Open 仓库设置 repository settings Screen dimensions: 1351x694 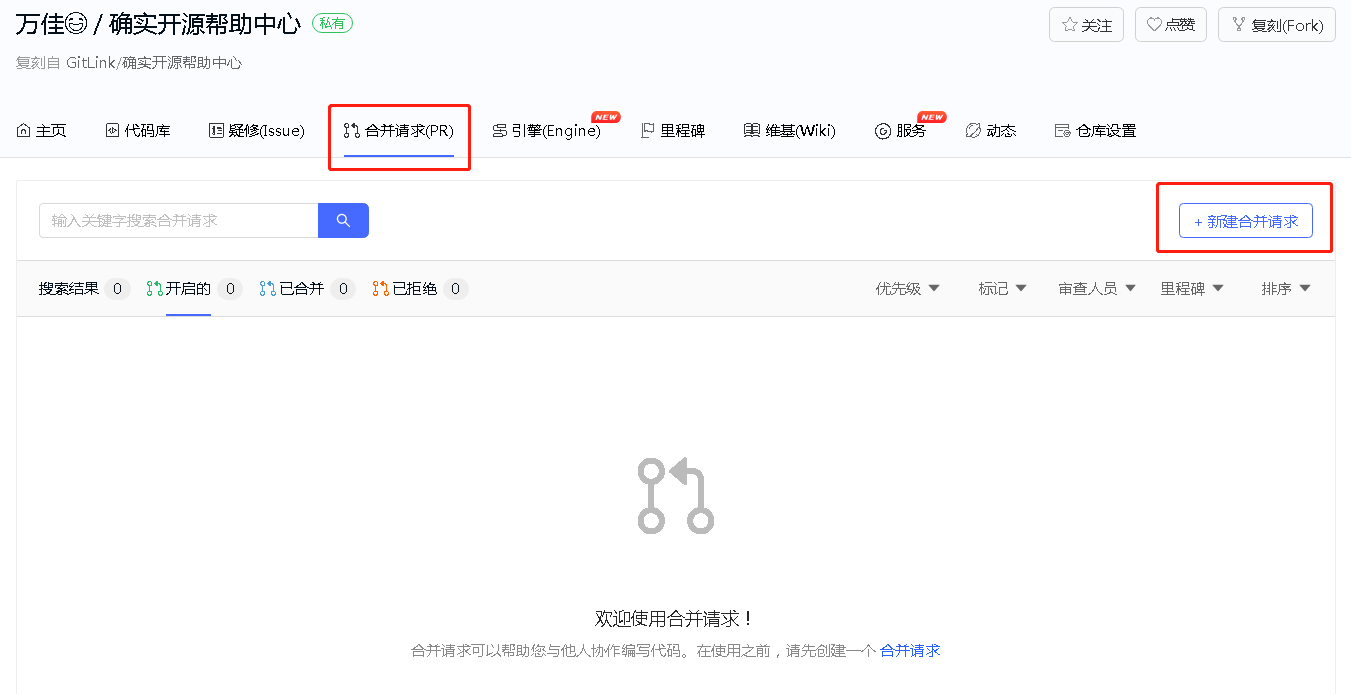1095,131
